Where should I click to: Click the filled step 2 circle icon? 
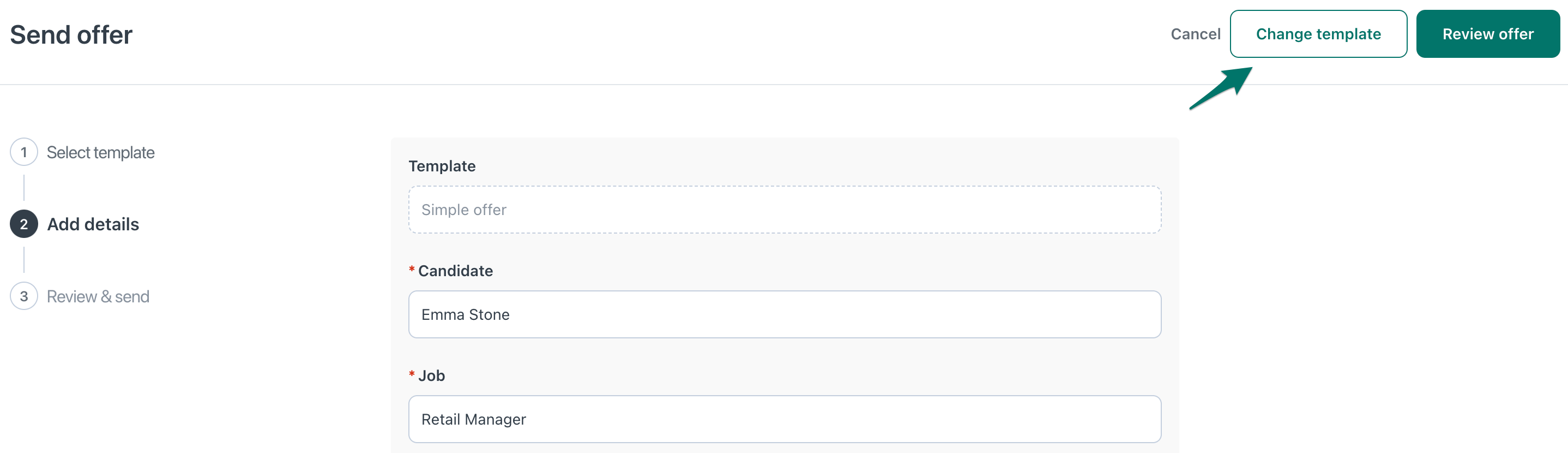pos(24,224)
